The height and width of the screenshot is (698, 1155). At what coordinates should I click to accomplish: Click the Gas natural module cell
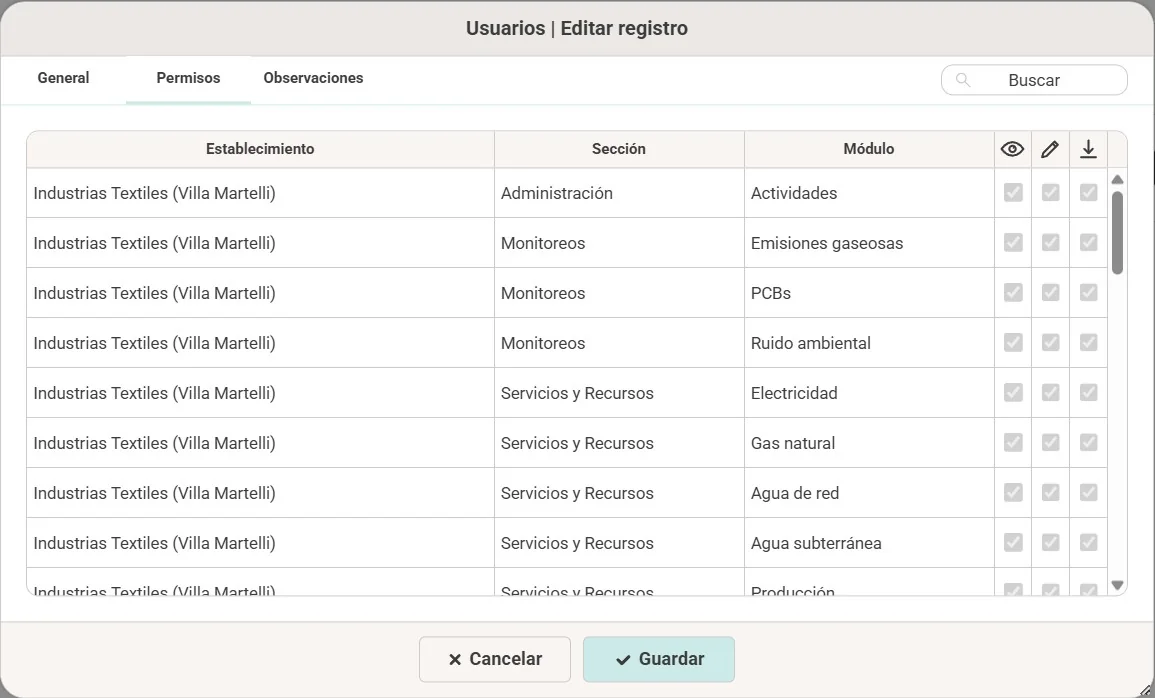[869, 443]
